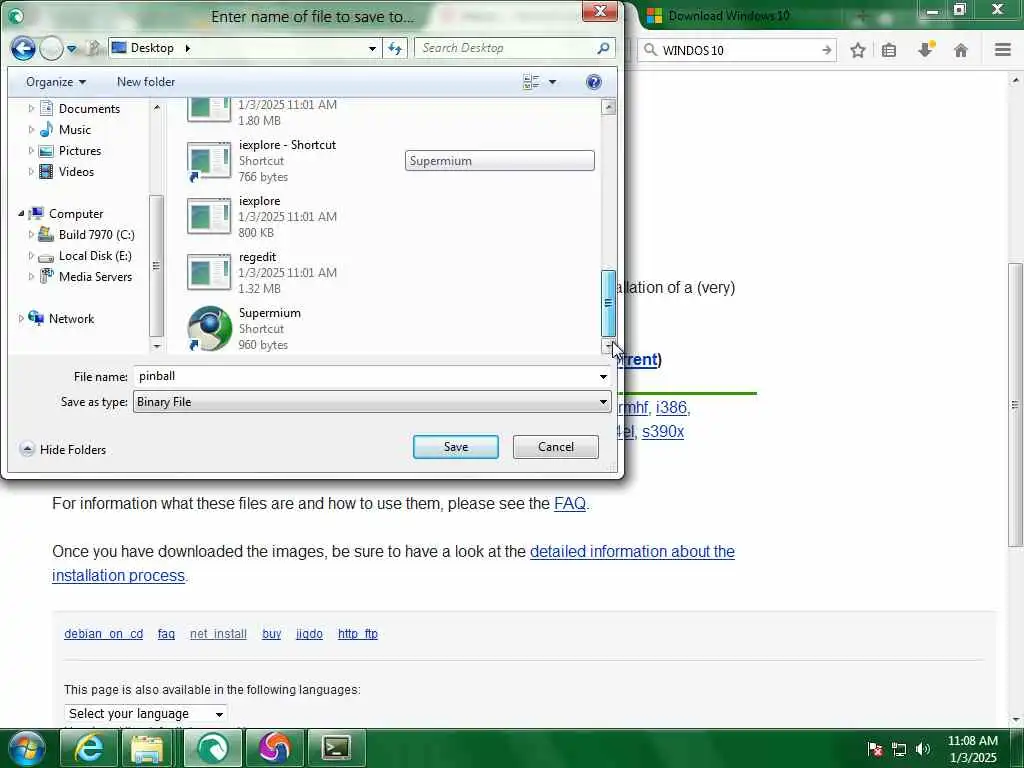This screenshot has height=768, width=1024.
Task: Open the browser downloads arrow icon
Action: tap(926, 50)
